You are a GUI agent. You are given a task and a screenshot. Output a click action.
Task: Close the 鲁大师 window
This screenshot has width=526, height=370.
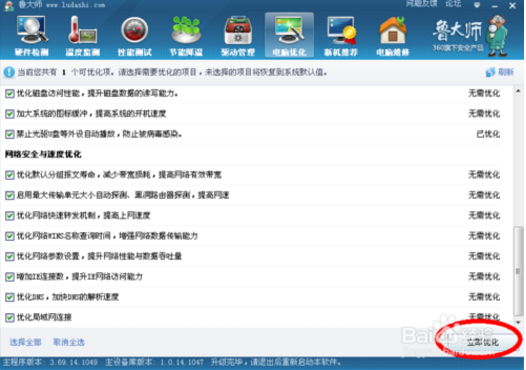(x=512, y=5)
